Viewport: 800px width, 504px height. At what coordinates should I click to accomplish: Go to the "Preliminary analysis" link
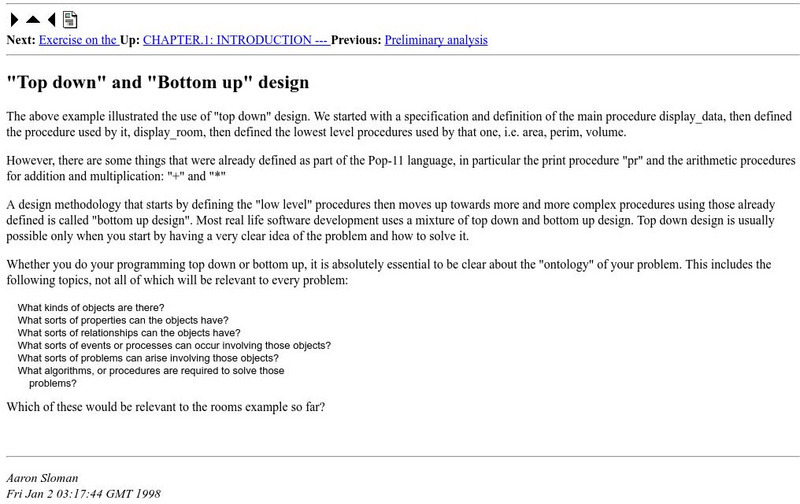pos(436,40)
